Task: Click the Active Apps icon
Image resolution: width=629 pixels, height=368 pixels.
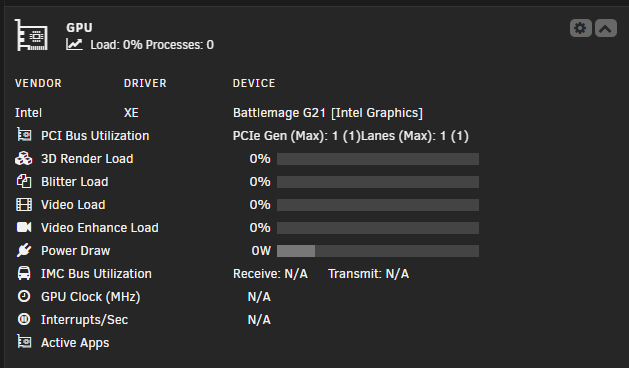Action: pos(24,342)
